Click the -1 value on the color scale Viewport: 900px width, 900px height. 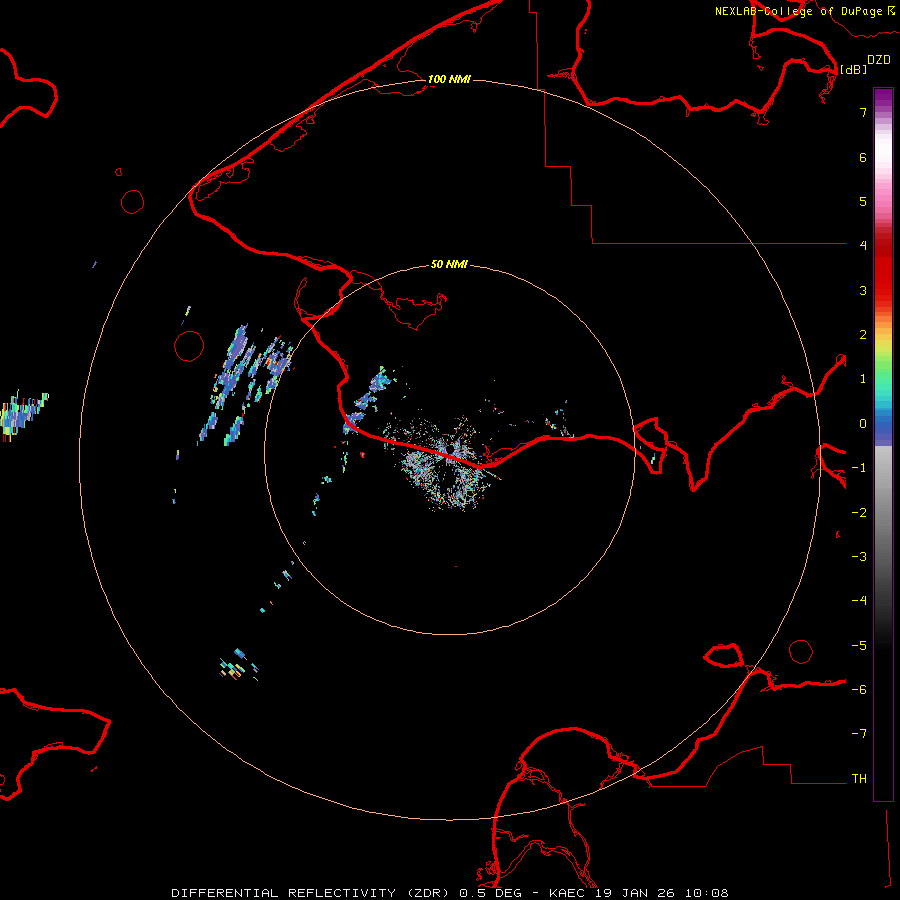click(859, 468)
